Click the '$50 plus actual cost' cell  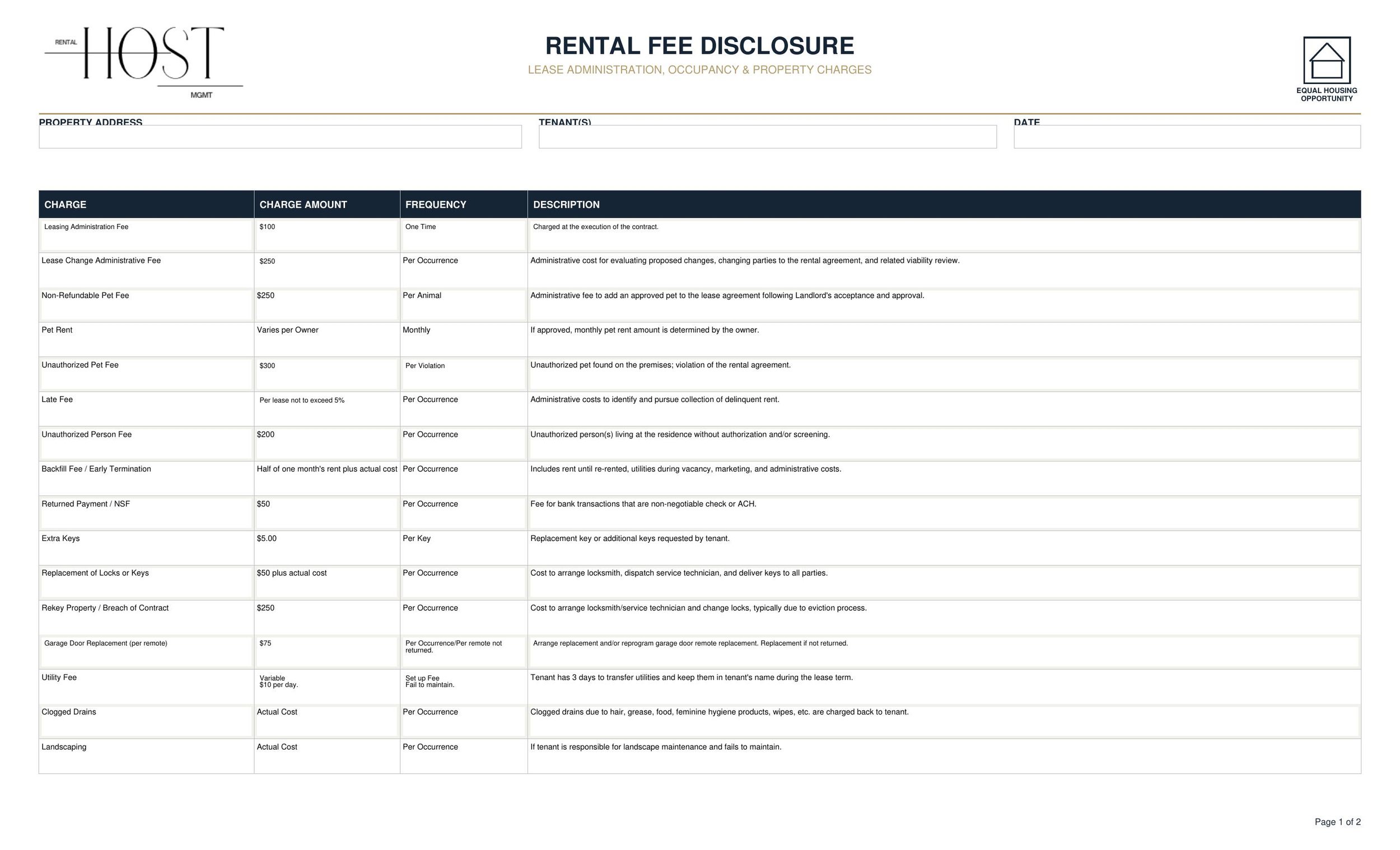[x=327, y=583]
